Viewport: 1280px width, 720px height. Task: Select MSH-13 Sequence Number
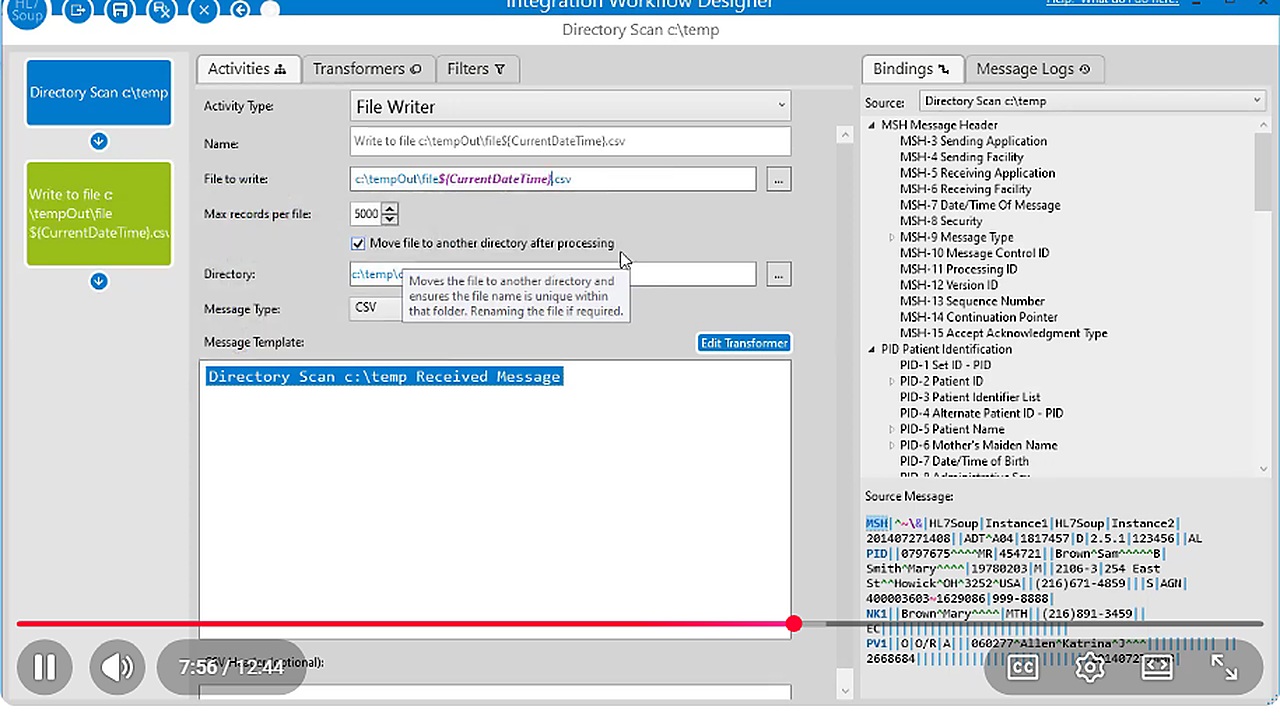[972, 301]
